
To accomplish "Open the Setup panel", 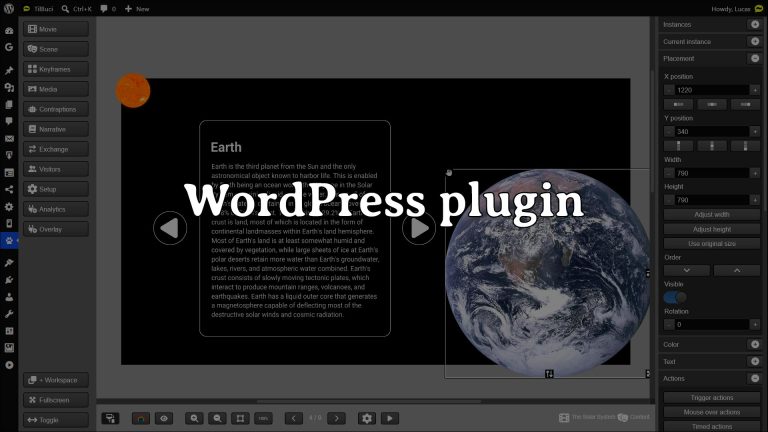I will [55, 189].
